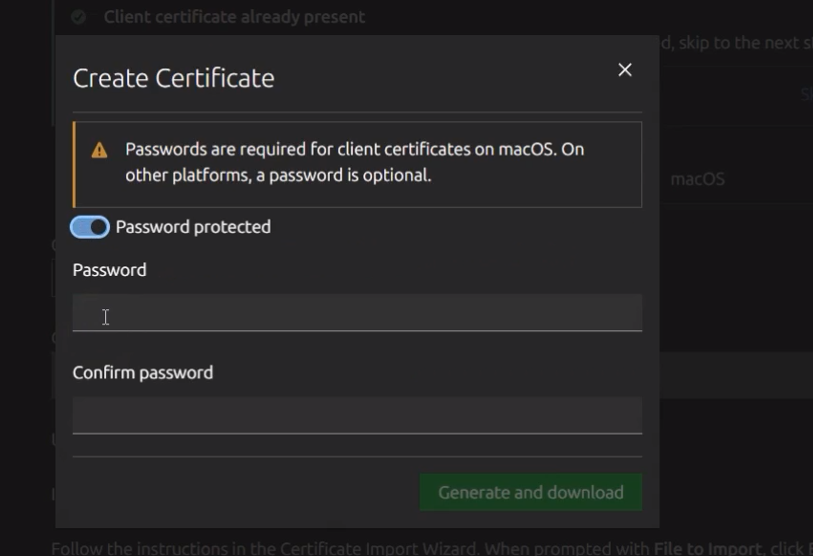Click the macOS password requirement warning text
The image size is (813, 556).
[354, 162]
